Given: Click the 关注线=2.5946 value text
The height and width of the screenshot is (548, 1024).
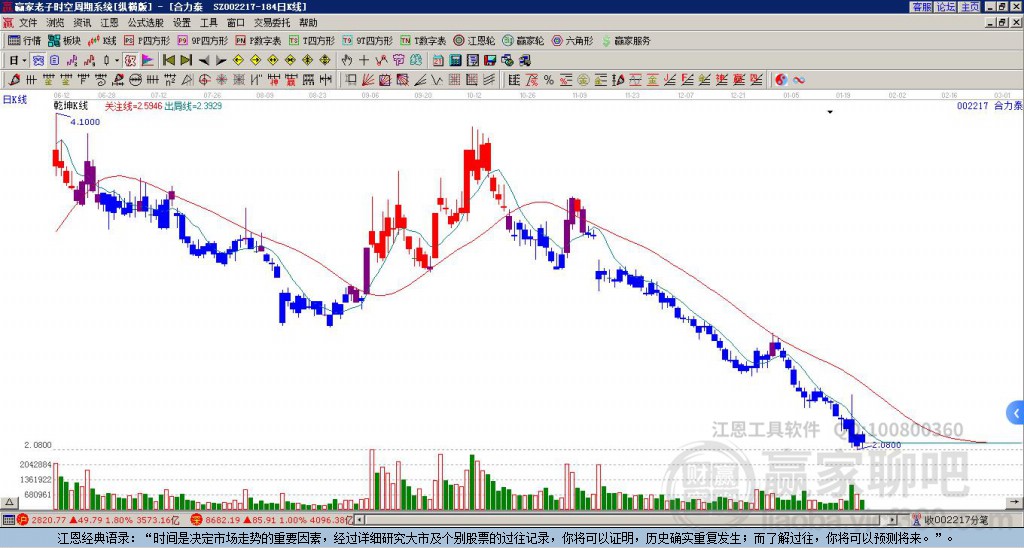Looking at the screenshot, I should 133,105.
